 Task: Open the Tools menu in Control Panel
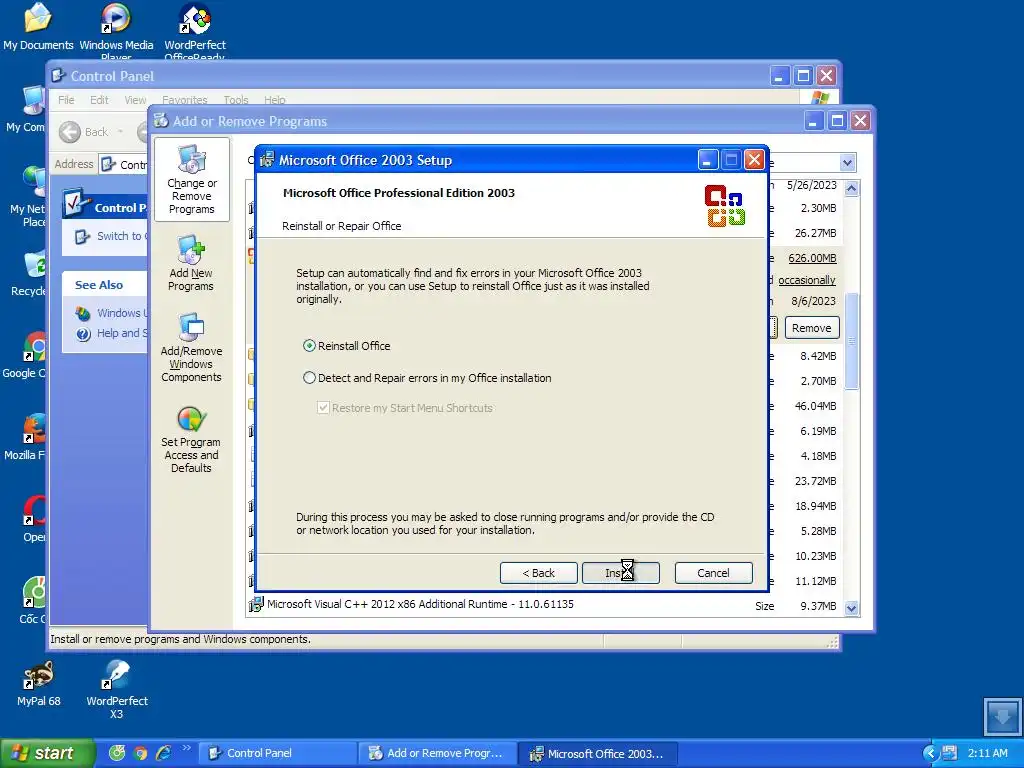pos(236,100)
